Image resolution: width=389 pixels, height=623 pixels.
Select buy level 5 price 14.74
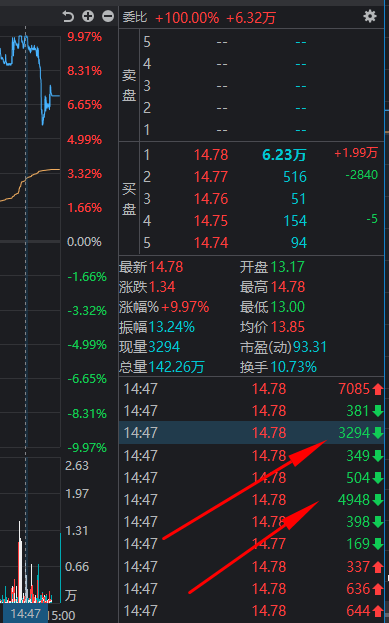[x=211, y=242]
